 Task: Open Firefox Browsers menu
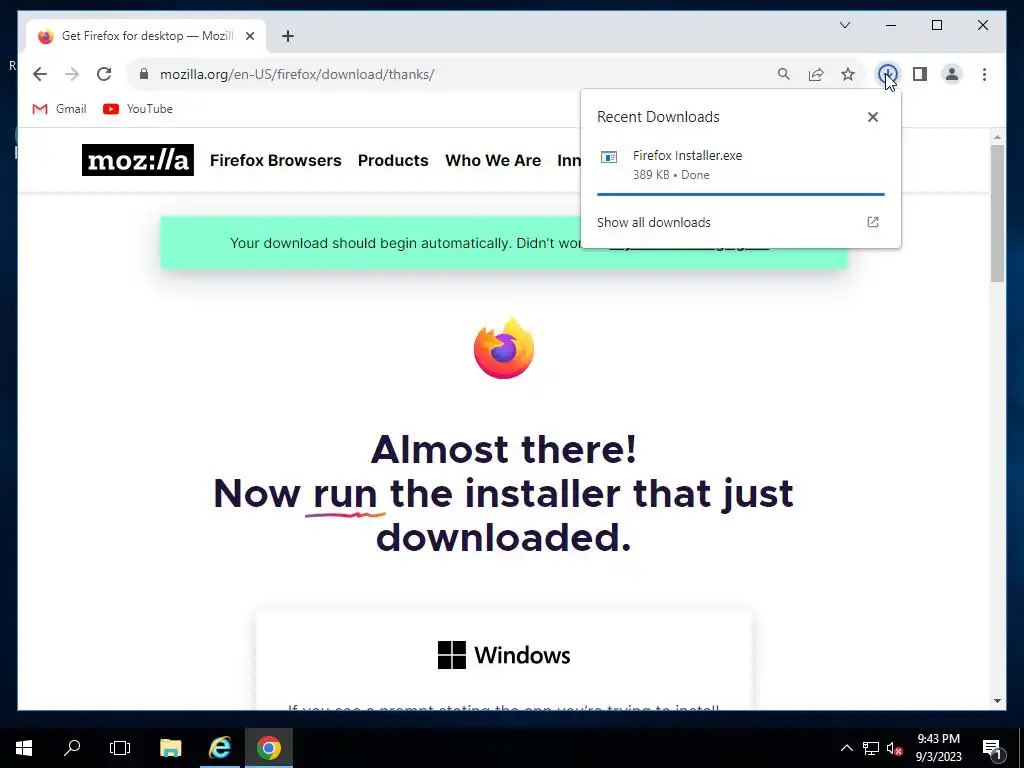(x=276, y=161)
